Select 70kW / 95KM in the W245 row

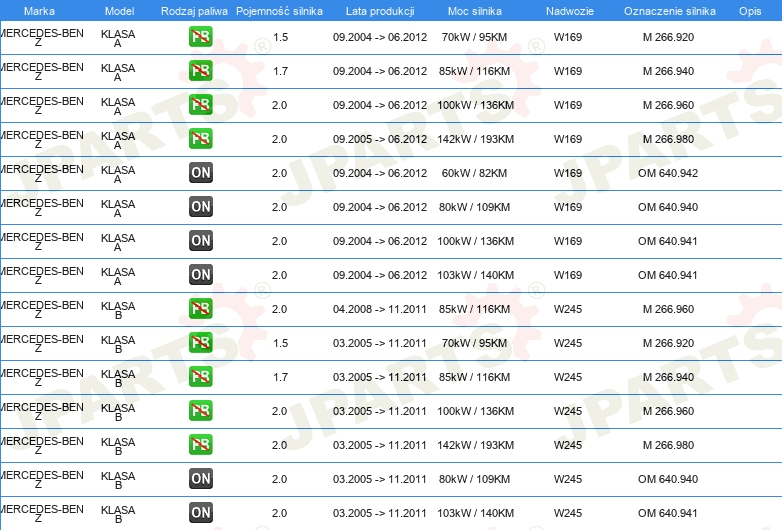pyautogui.click(x=474, y=343)
